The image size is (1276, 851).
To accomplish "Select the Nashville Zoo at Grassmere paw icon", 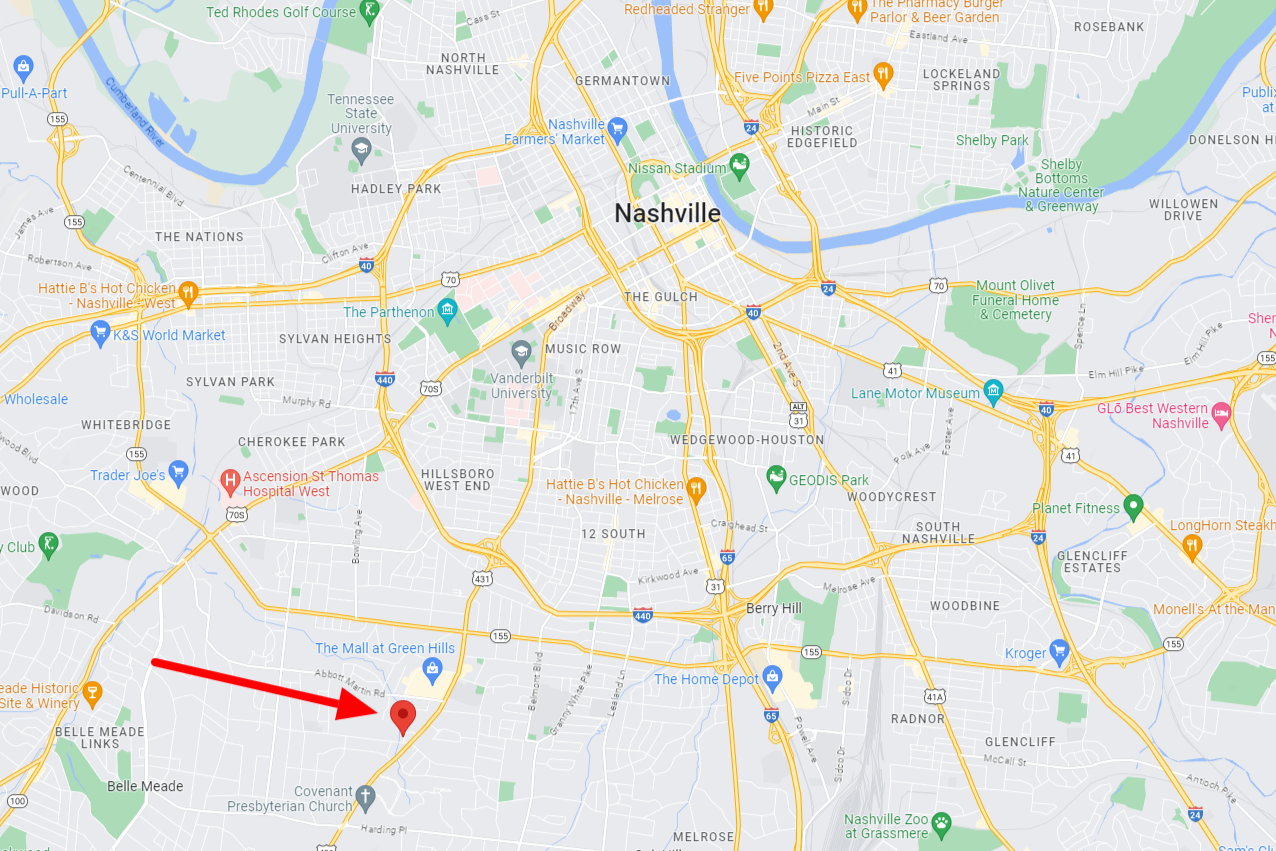I will (941, 823).
